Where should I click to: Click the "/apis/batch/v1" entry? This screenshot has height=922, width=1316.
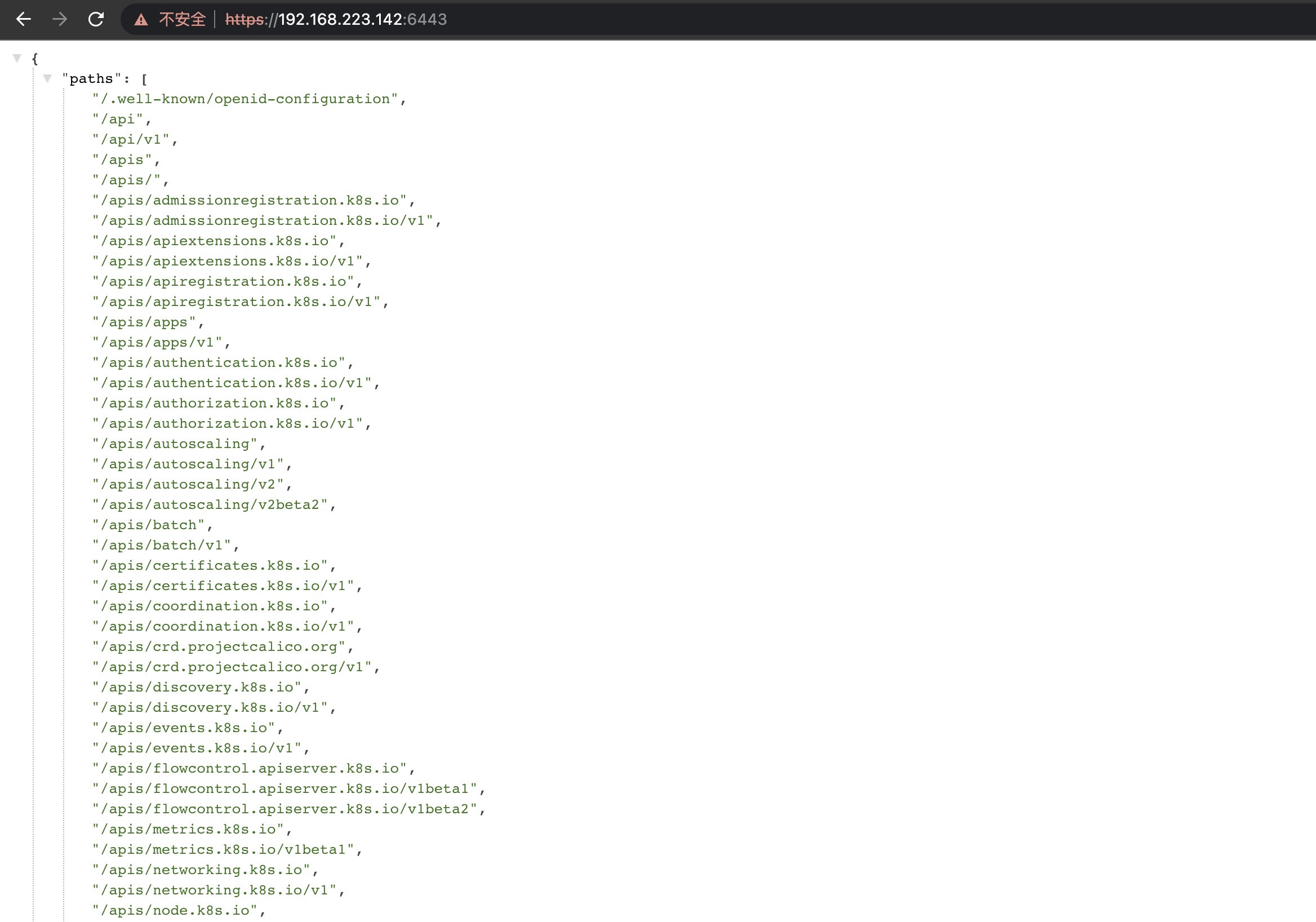tap(162, 546)
